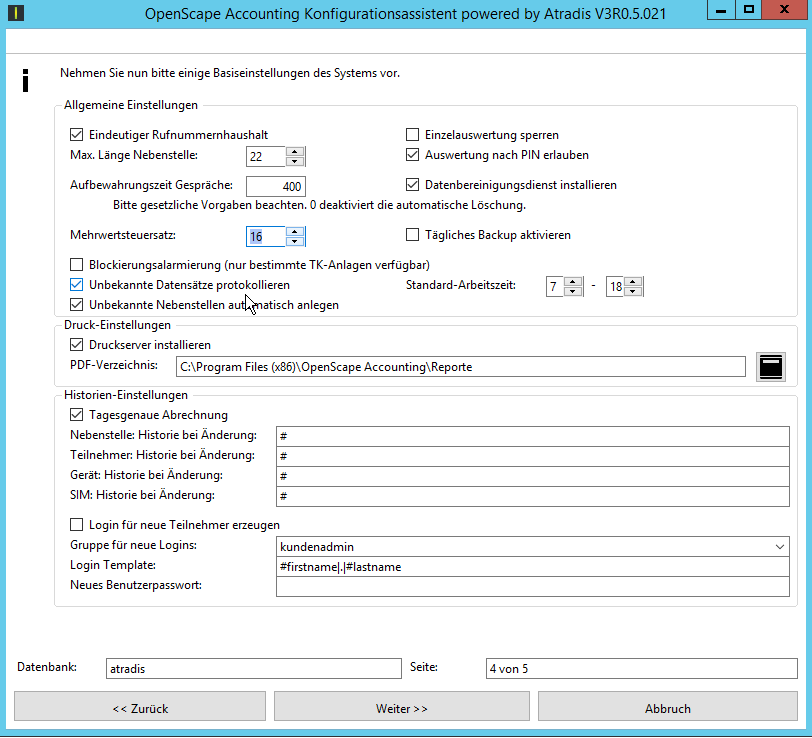This screenshot has height=738, width=812.
Task: Toggle Tagesgenaue Abrechnung checkbox
Action: click(x=77, y=415)
